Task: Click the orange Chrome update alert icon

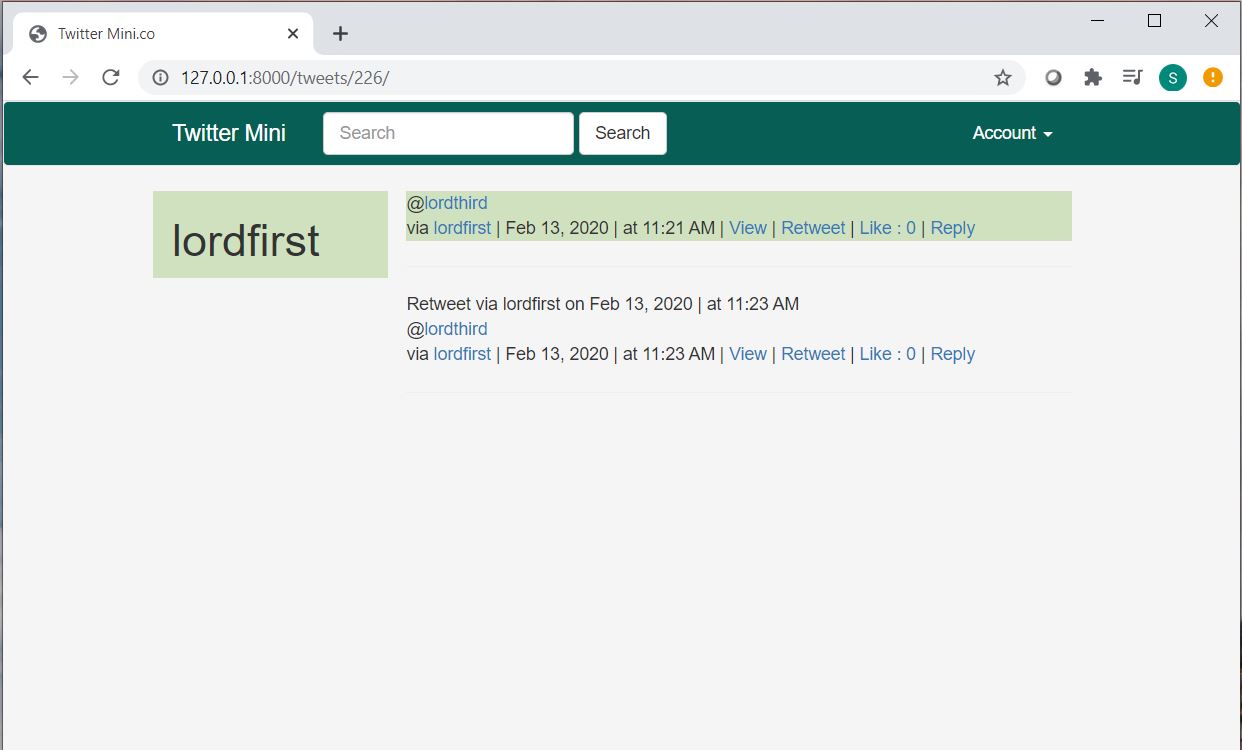Action: (1212, 77)
